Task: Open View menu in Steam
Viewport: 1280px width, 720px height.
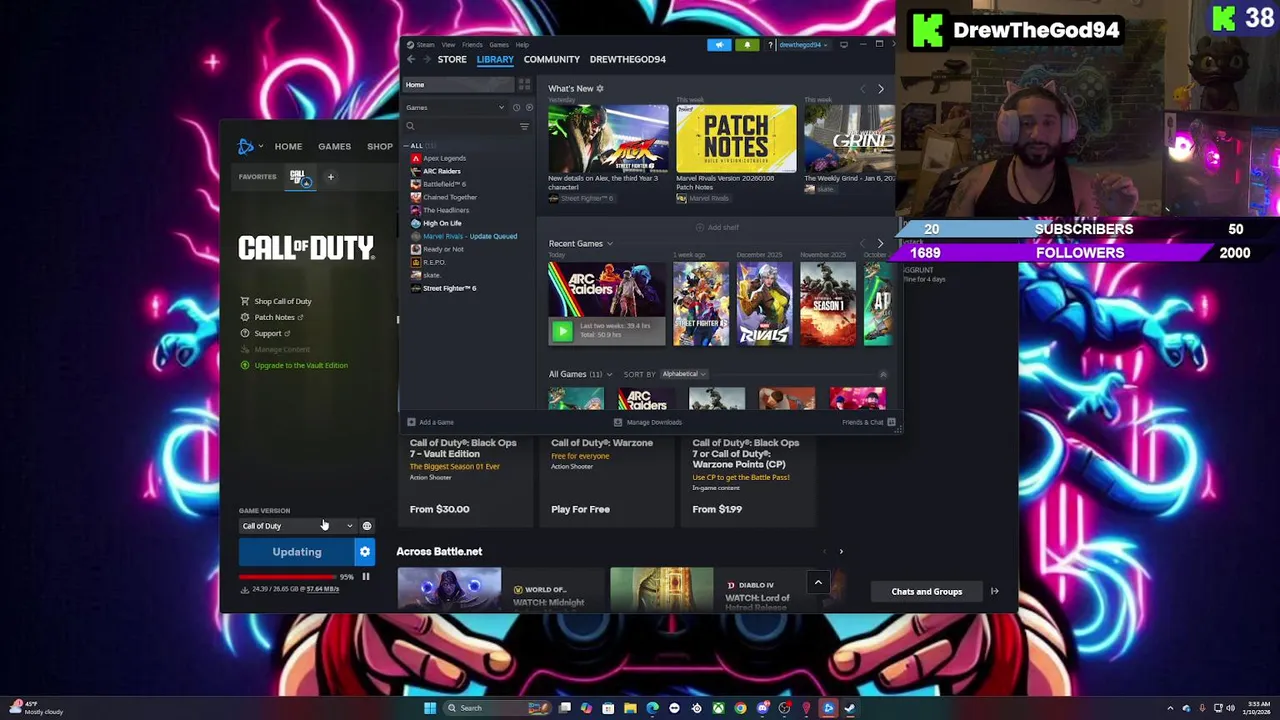Action: [448, 45]
